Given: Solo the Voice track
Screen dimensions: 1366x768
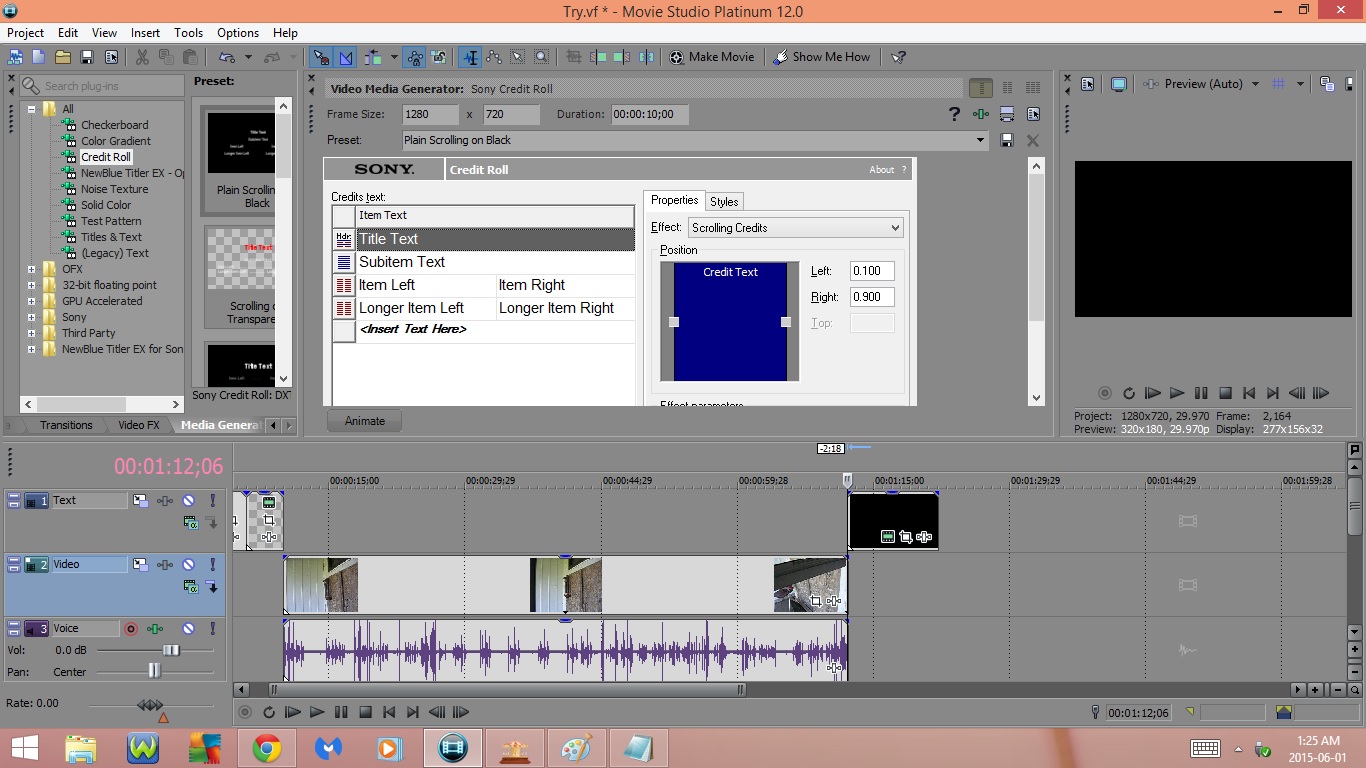Looking at the screenshot, I should coord(212,629).
